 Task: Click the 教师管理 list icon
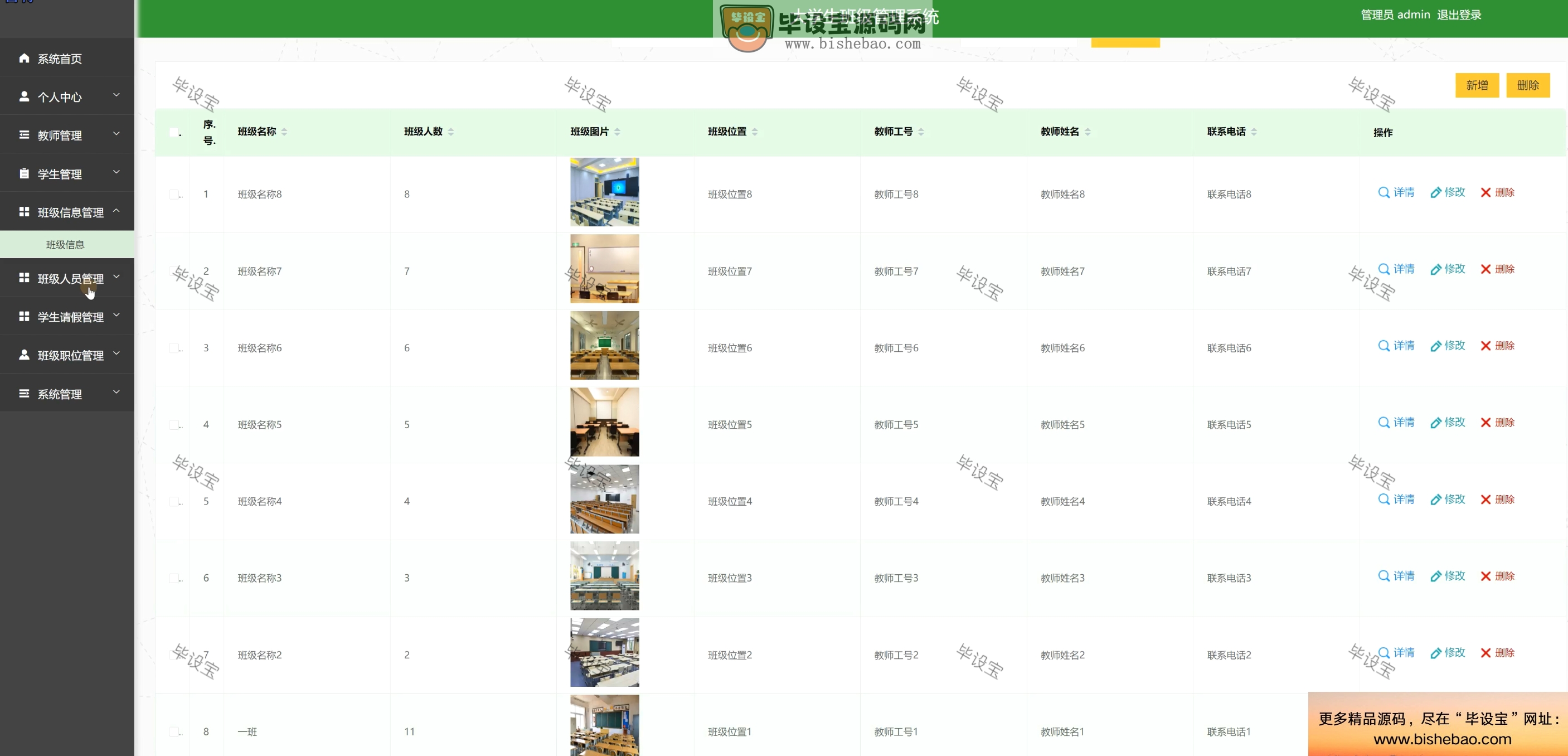pos(25,135)
